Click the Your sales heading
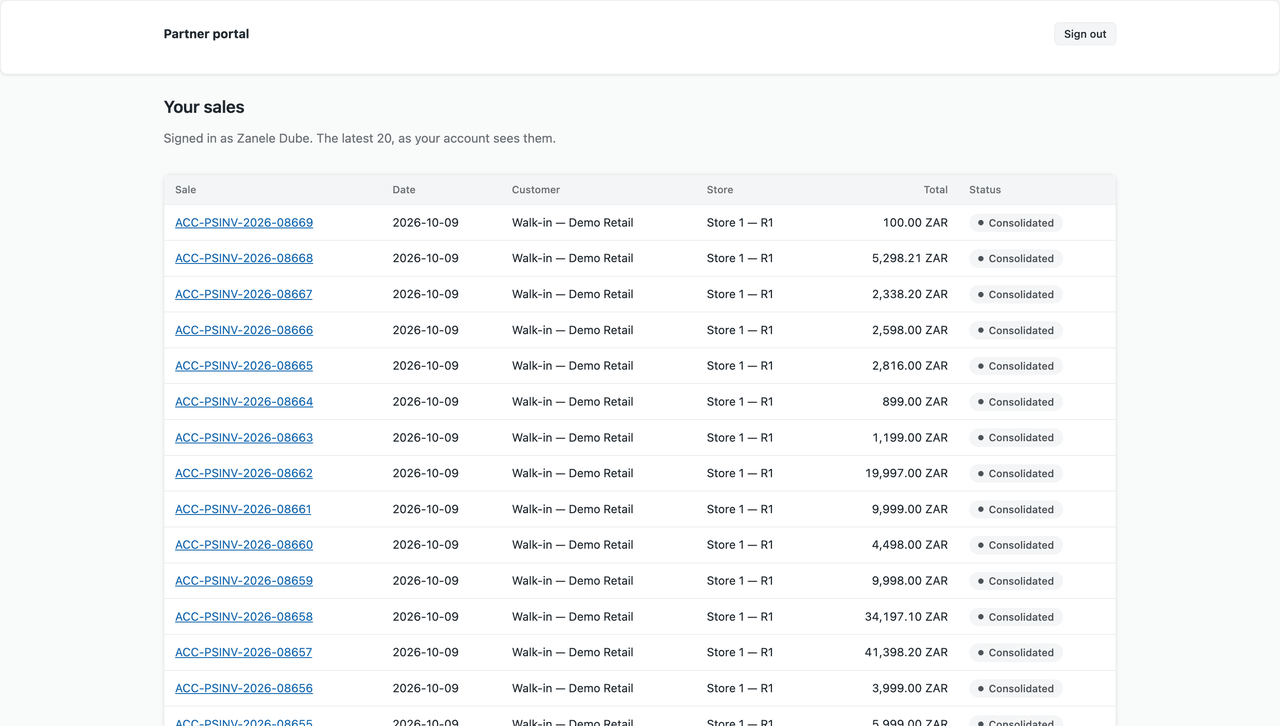The height and width of the screenshot is (726, 1280). tap(204, 107)
